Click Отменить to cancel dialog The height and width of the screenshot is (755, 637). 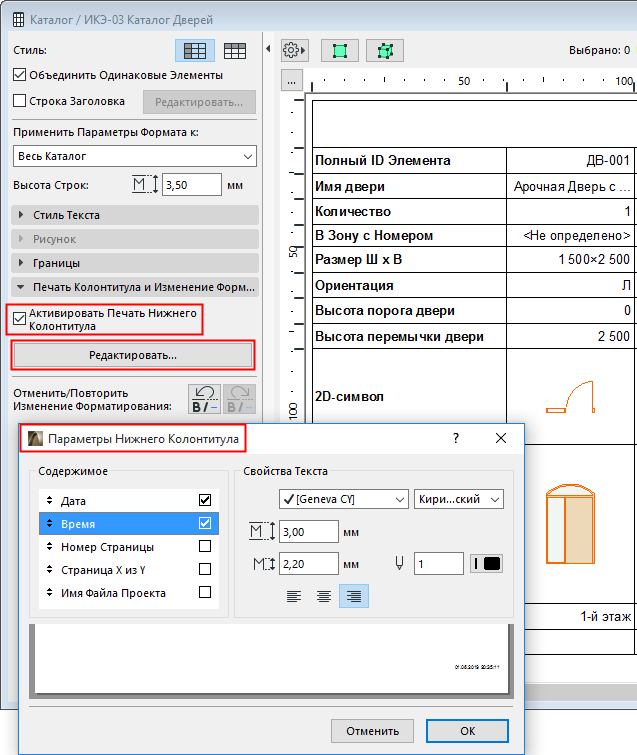click(372, 731)
